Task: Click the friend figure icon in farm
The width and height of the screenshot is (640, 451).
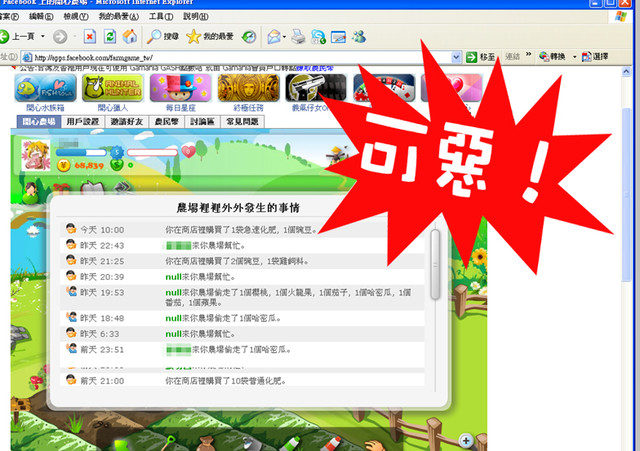Action: [x=31, y=193]
